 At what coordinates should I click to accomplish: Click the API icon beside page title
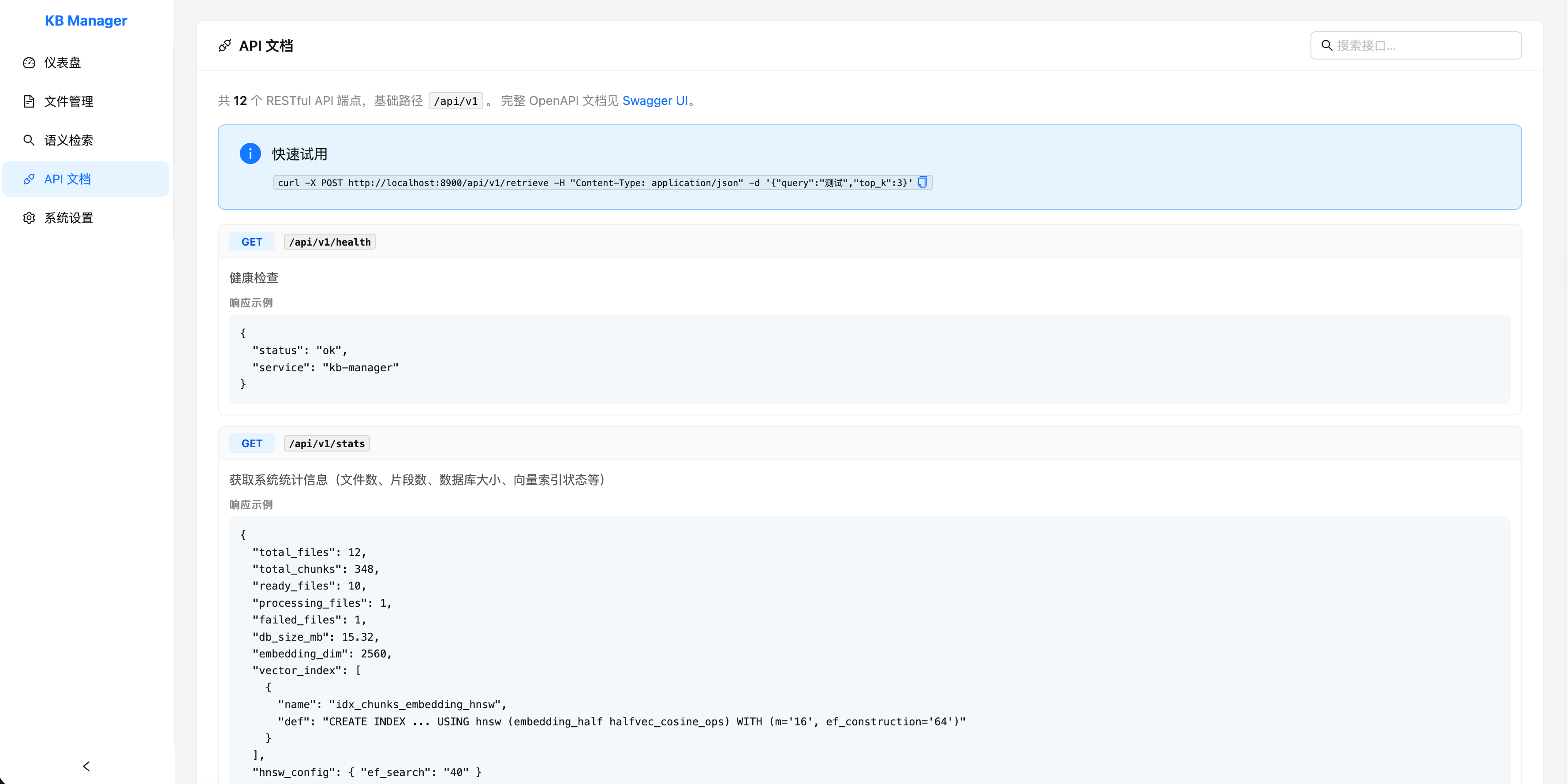(224, 46)
